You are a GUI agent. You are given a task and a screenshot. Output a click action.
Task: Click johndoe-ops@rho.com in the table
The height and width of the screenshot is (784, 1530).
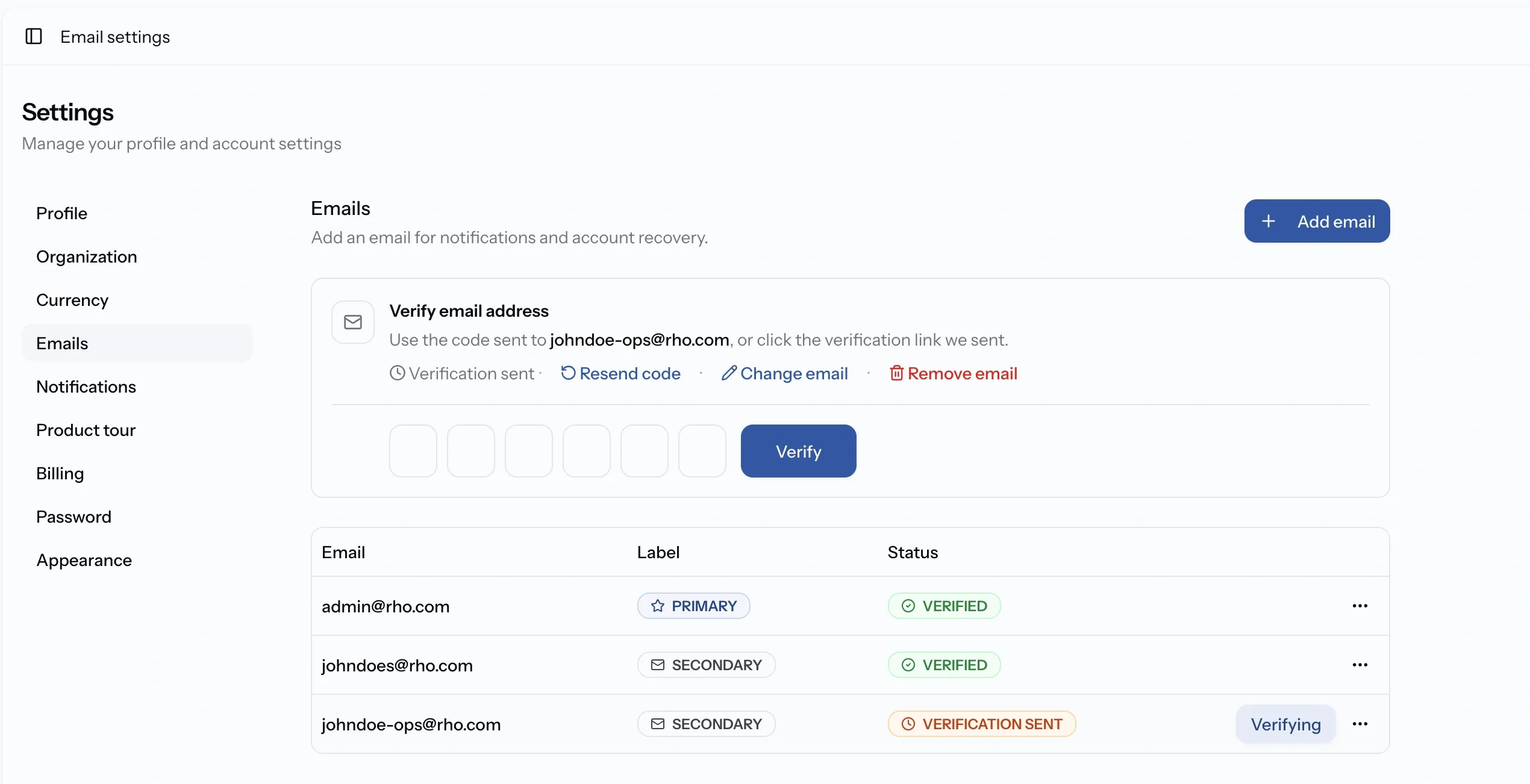pyautogui.click(x=411, y=724)
